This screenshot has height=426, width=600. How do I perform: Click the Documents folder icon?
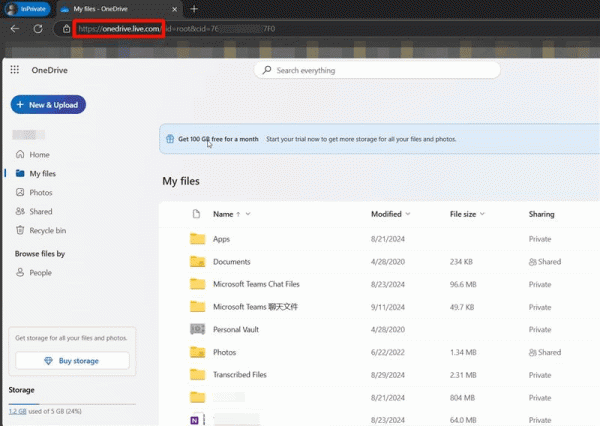click(x=197, y=261)
